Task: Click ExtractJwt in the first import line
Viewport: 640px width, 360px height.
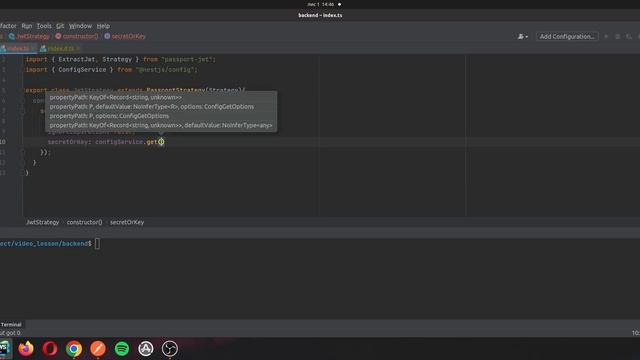Action: coord(77,60)
